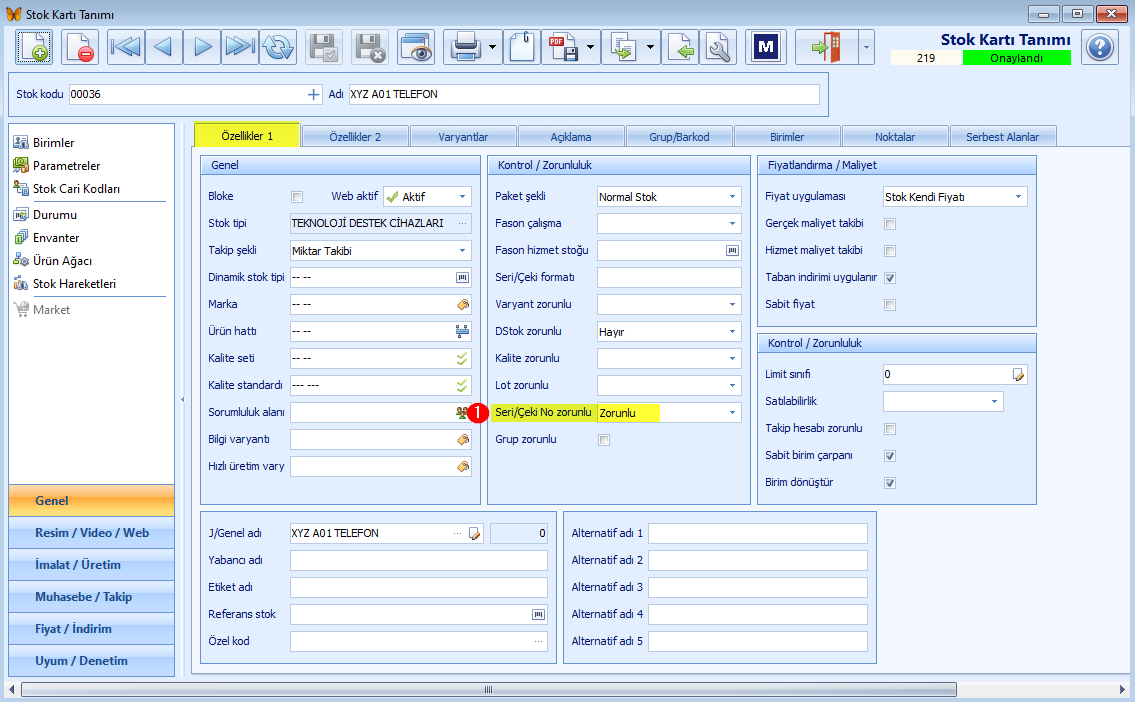Jump to the last record
This screenshot has height=702, width=1135.
(240, 48)
